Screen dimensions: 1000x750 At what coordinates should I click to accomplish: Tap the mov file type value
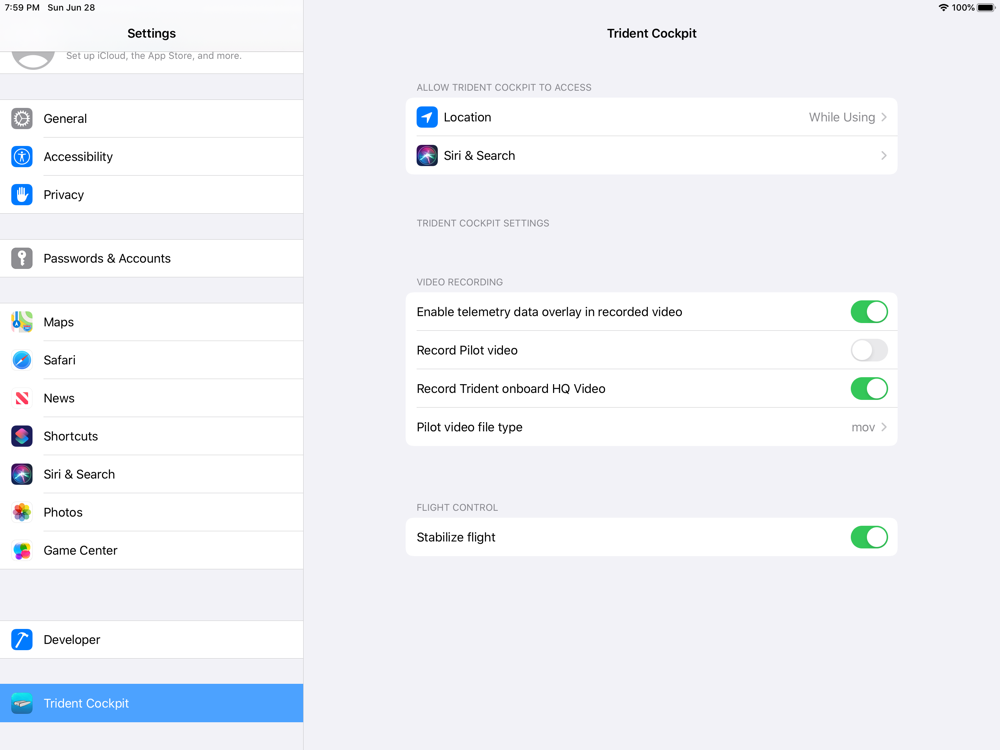click(x=863, y=427)
